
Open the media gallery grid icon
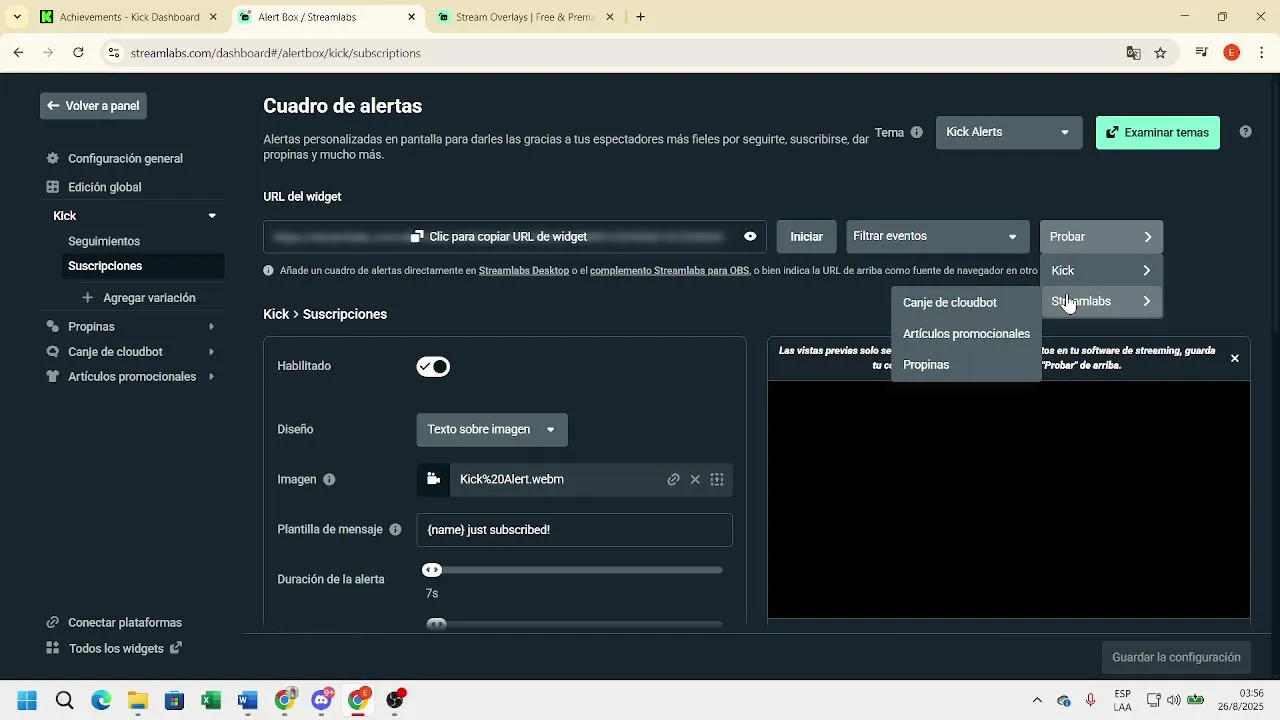717,480
